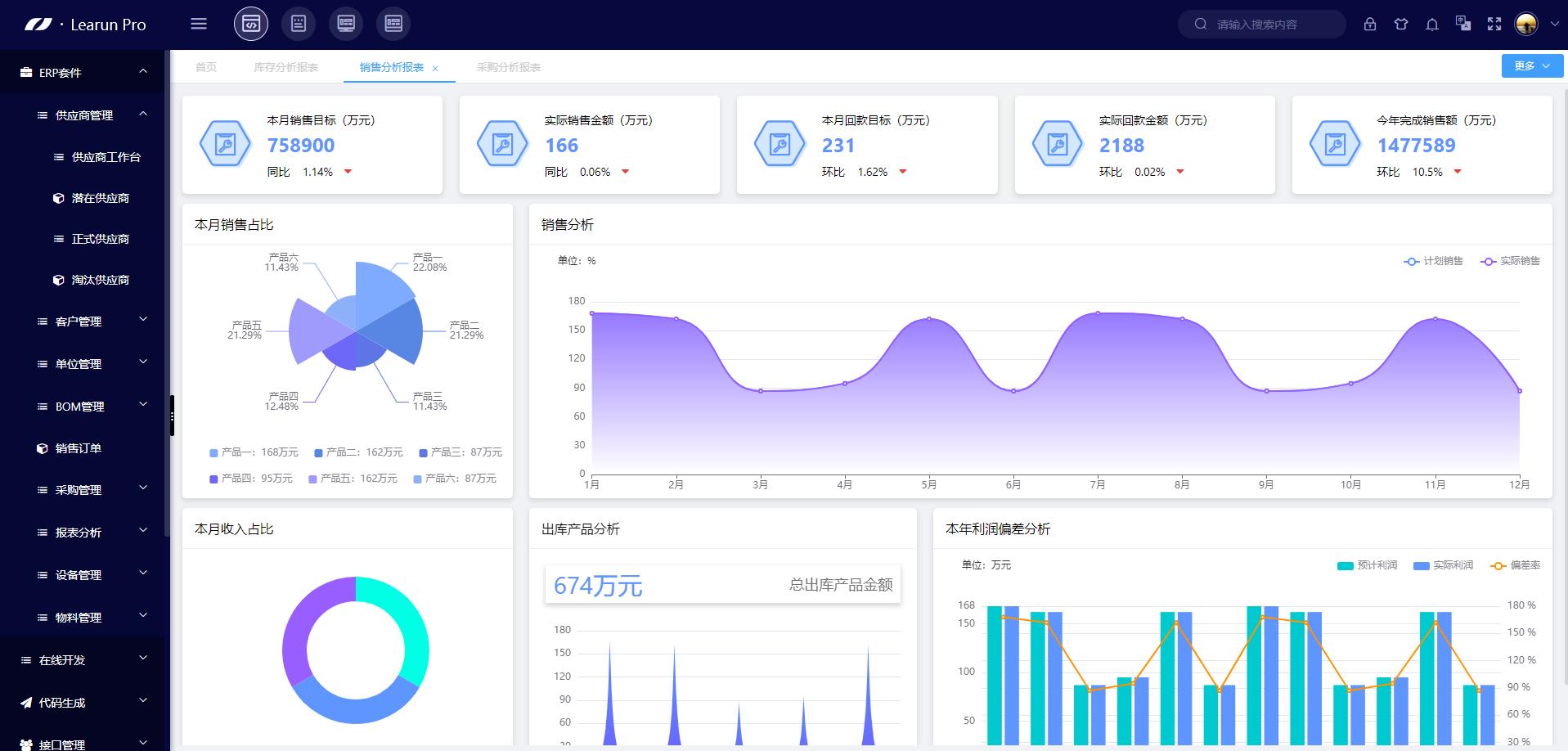Click the theme/skin icon in the top bar

[x=1401, y=24]
